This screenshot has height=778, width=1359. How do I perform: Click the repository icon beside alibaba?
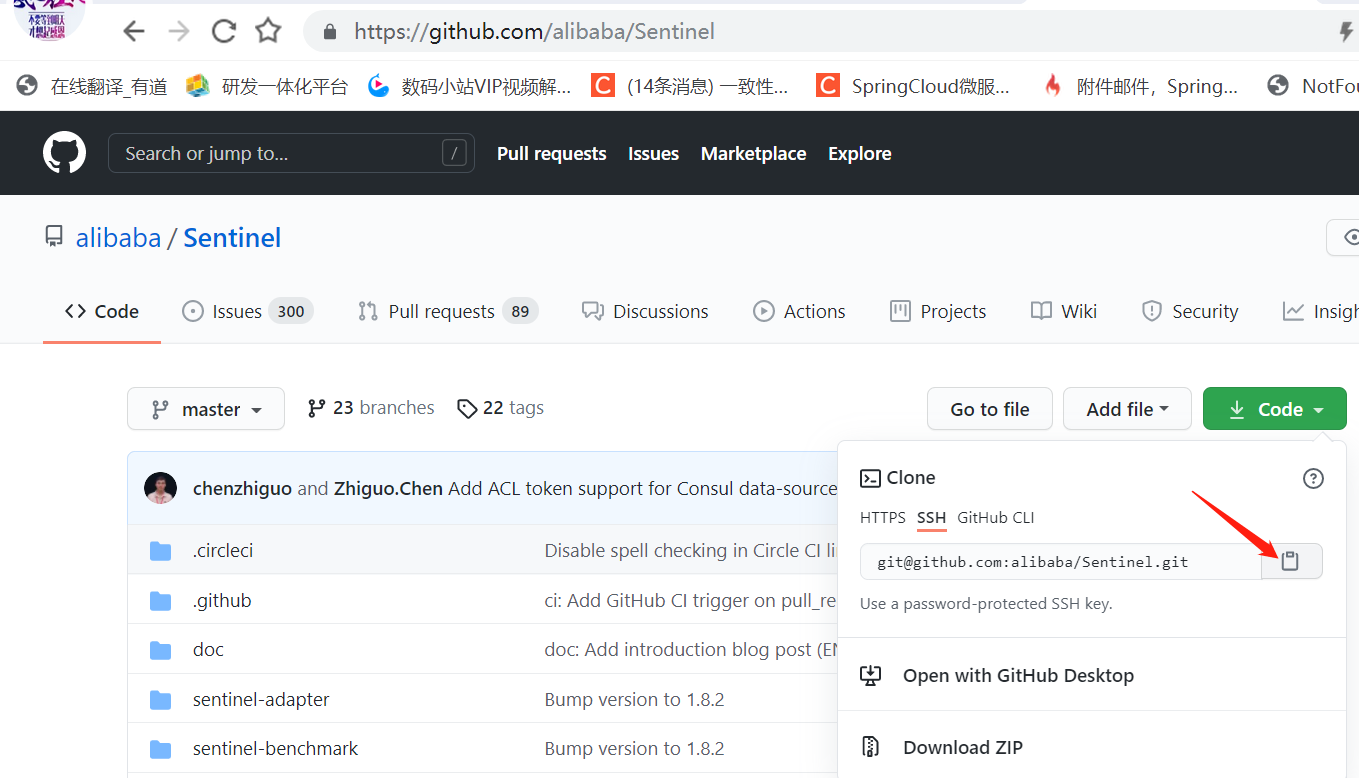coord(54,237)
